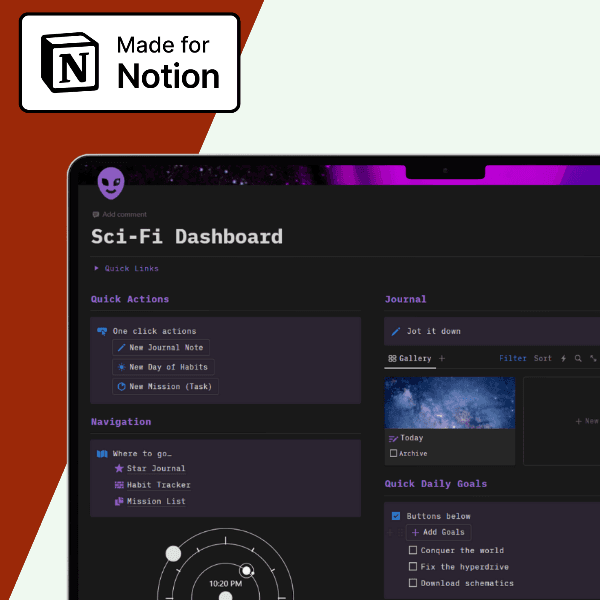The height and width of the screenshot is (600, 600).
Task: Click the Quick Actions heading
Action: (x=130, y=299)
